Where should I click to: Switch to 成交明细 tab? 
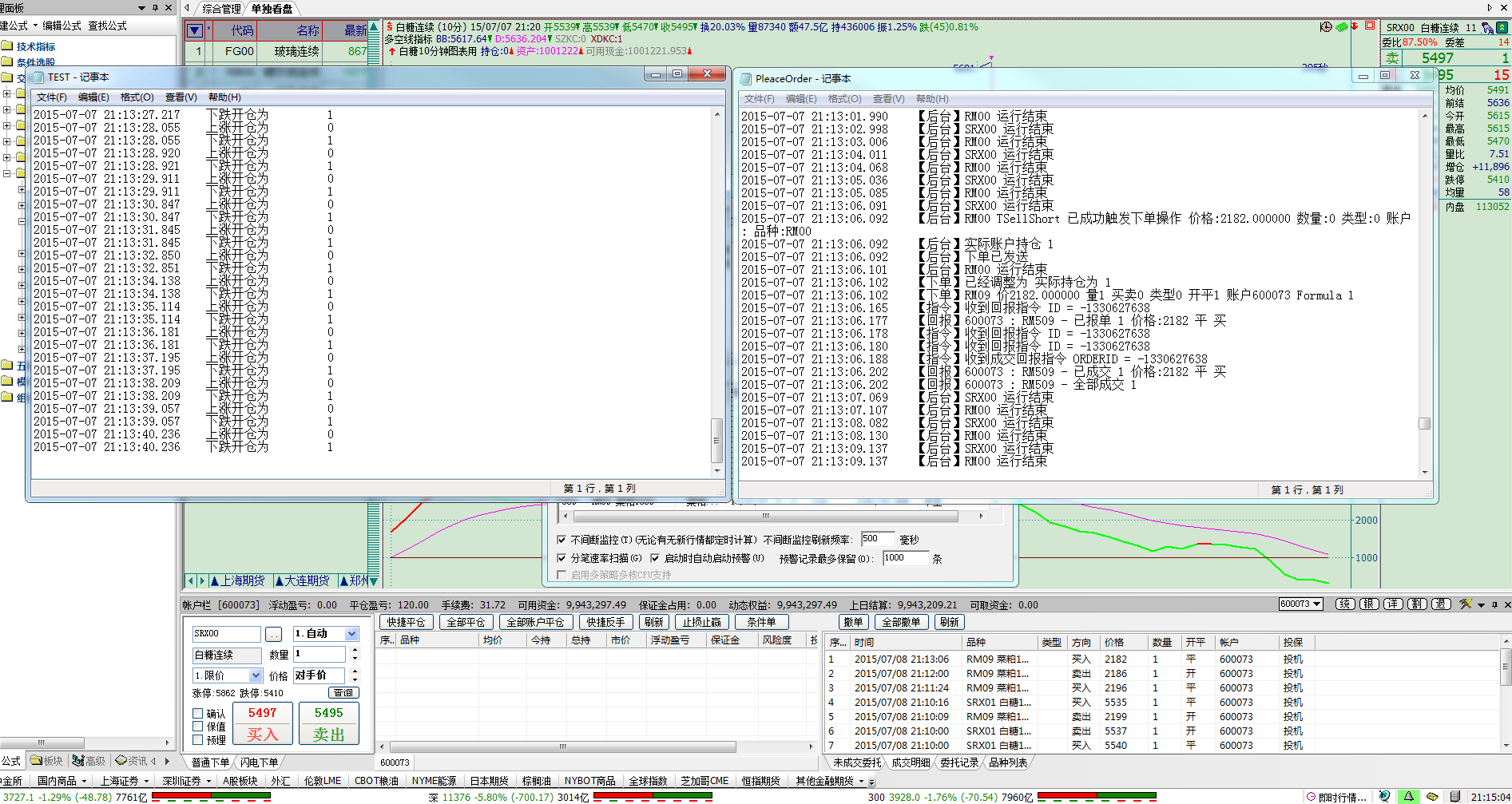[x=911, y=762]
